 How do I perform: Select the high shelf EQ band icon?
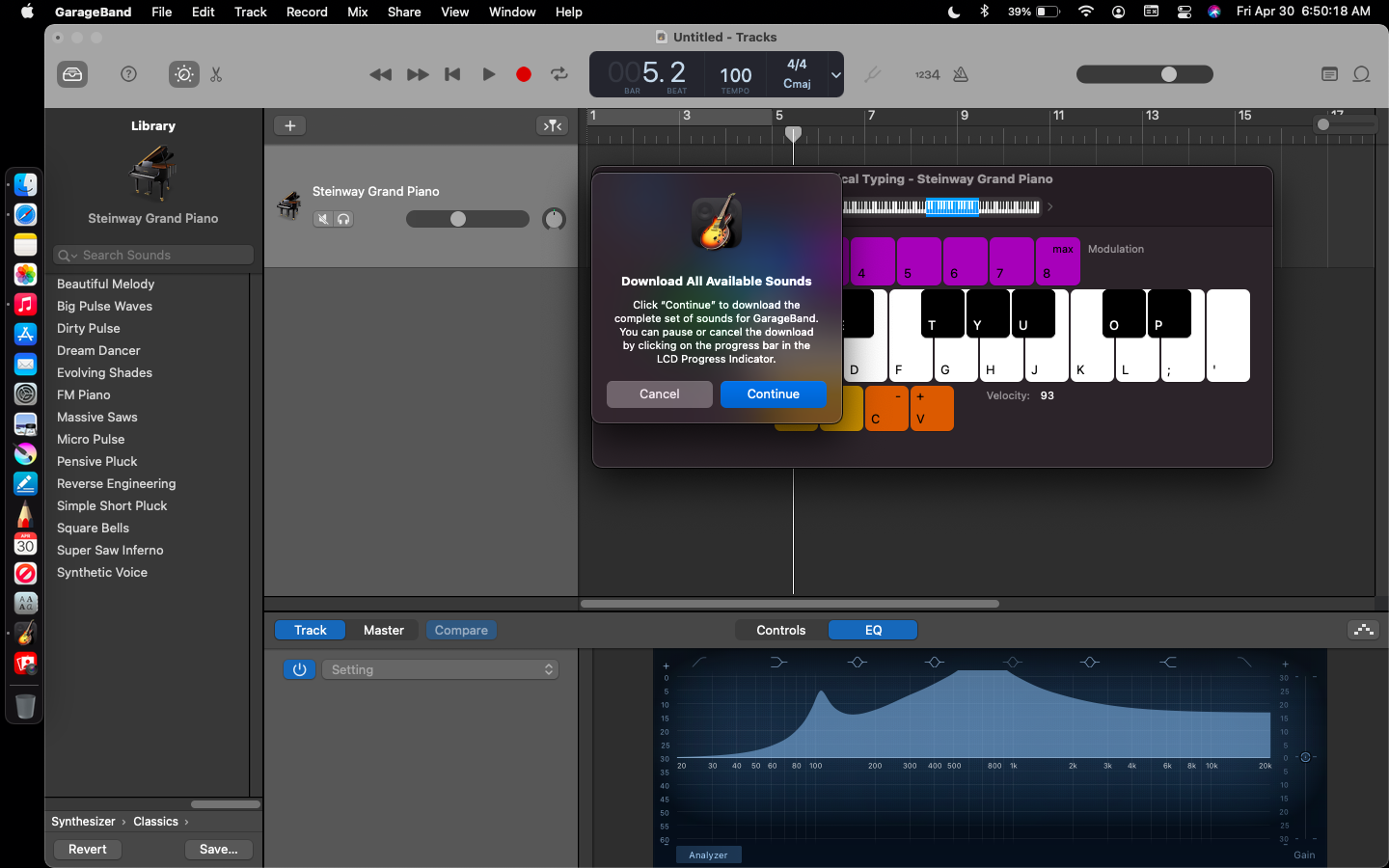click(x=1167, y=662)
